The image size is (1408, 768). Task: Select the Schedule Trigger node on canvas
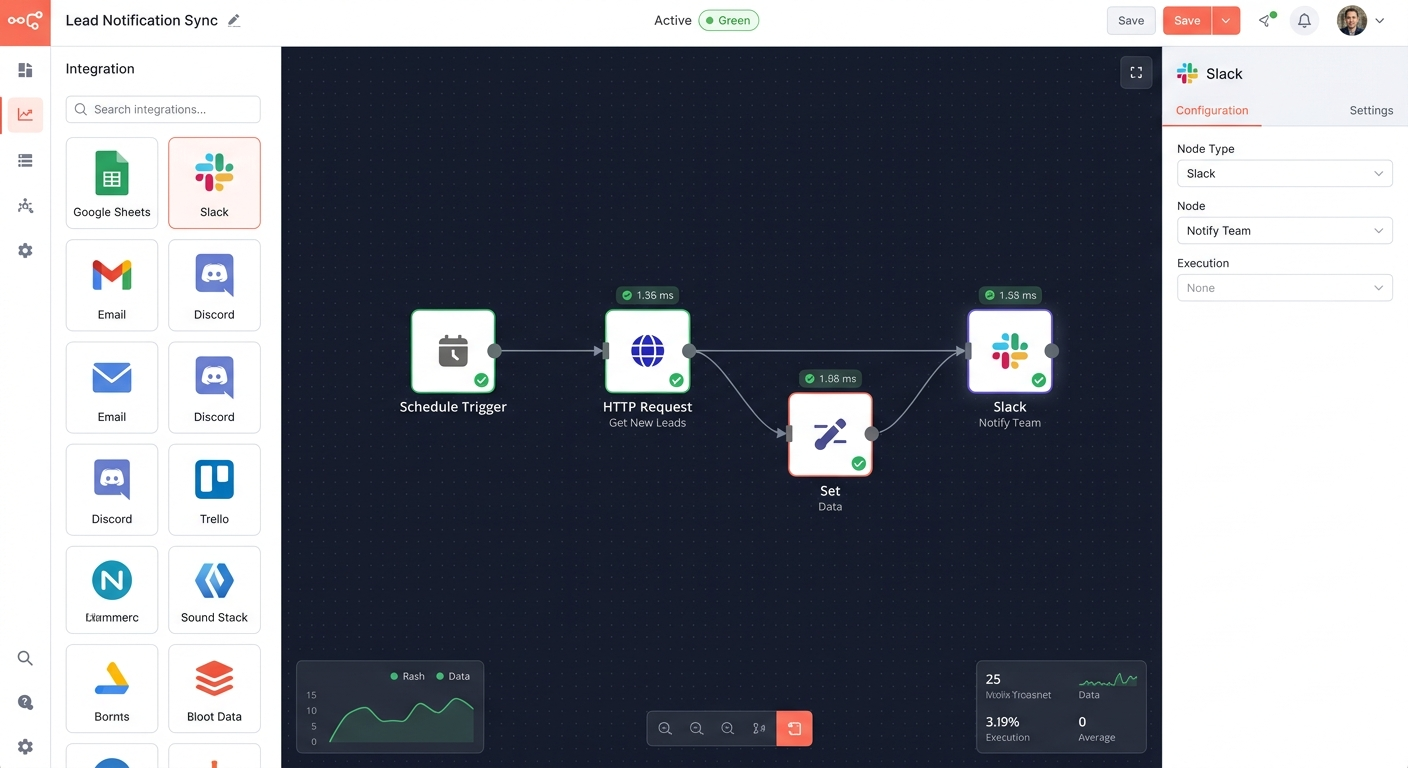[453, 351]
